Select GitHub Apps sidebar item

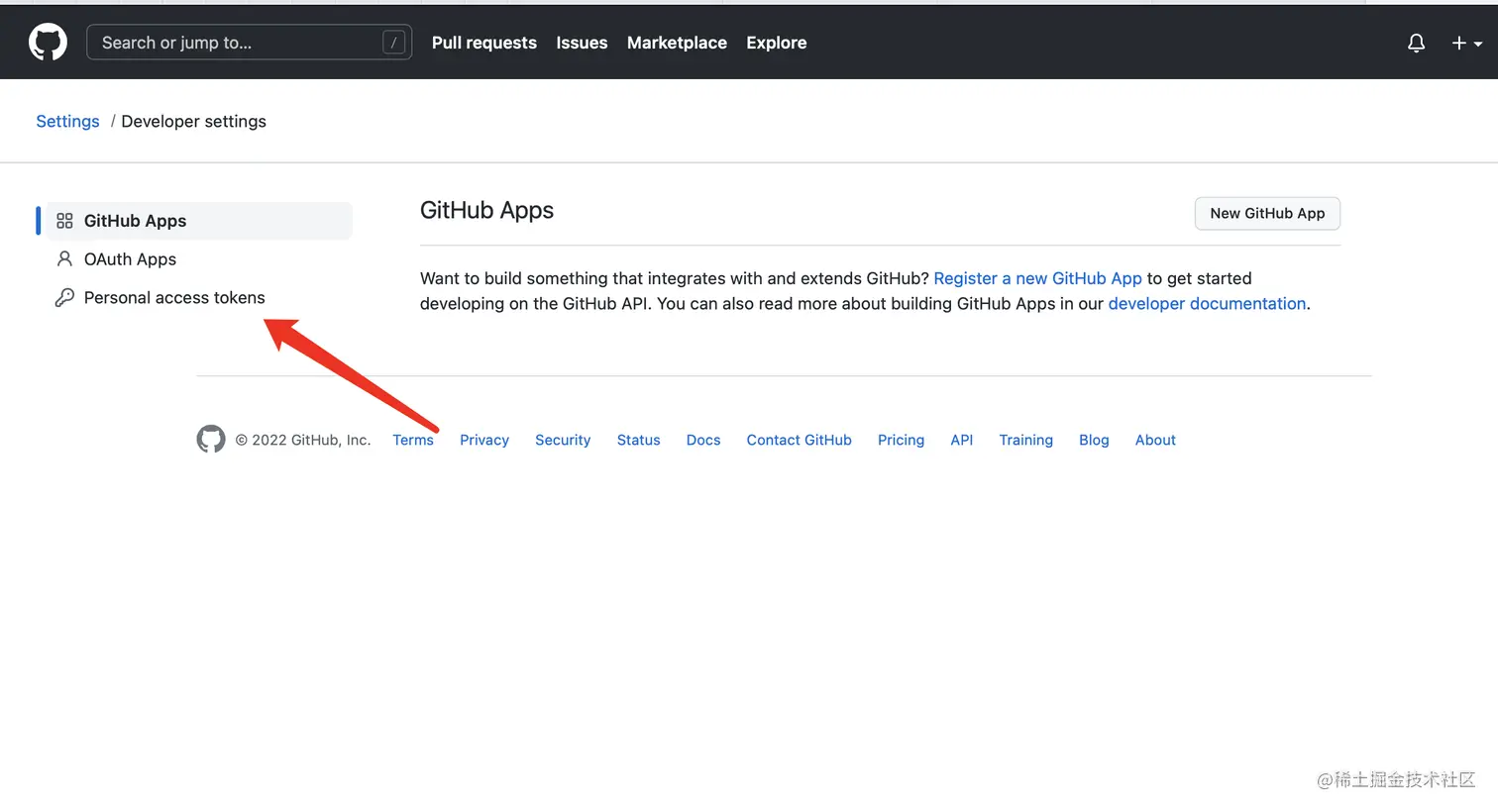click(198, 221)
